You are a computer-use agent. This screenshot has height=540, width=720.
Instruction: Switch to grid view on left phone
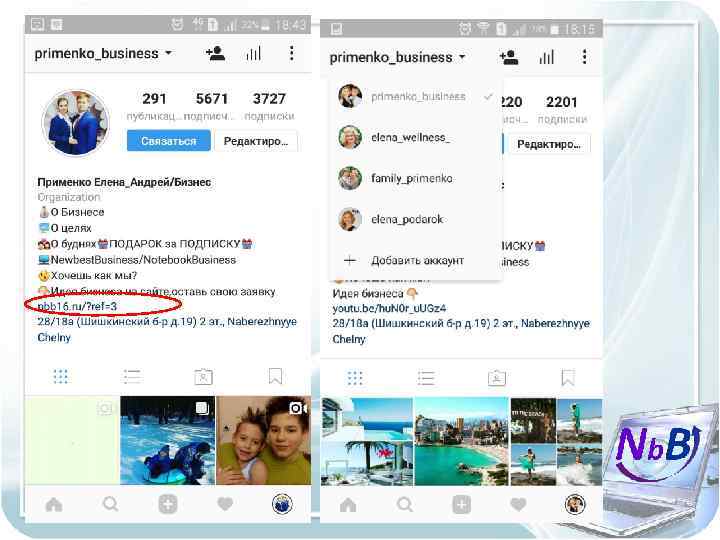(x=61, y=377)
